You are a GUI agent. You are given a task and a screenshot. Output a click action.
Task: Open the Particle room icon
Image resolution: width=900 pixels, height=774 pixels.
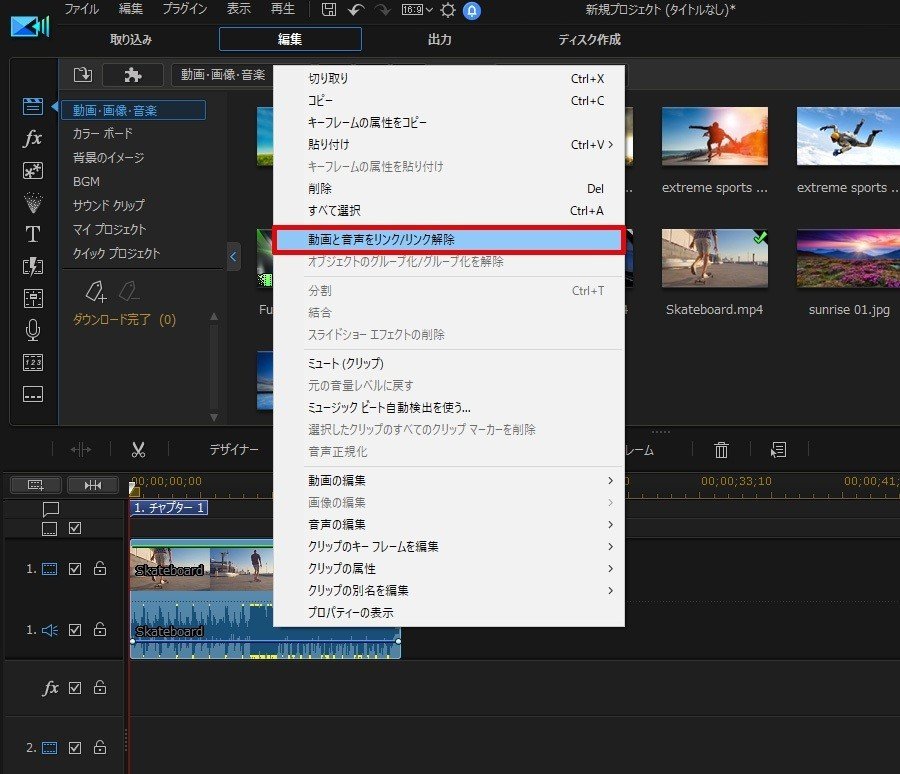33,203
